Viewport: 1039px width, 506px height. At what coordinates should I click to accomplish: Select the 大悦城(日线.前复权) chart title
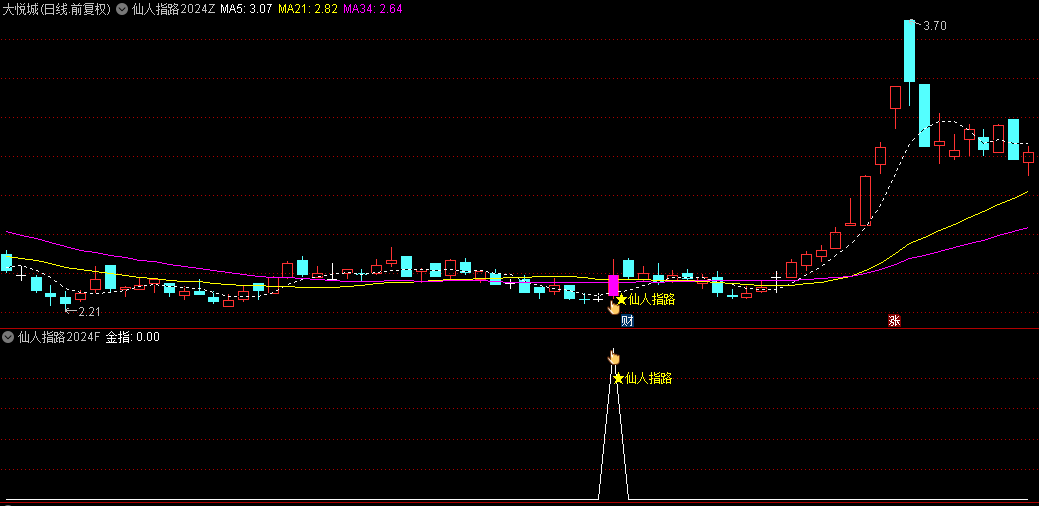pos(57,9)
